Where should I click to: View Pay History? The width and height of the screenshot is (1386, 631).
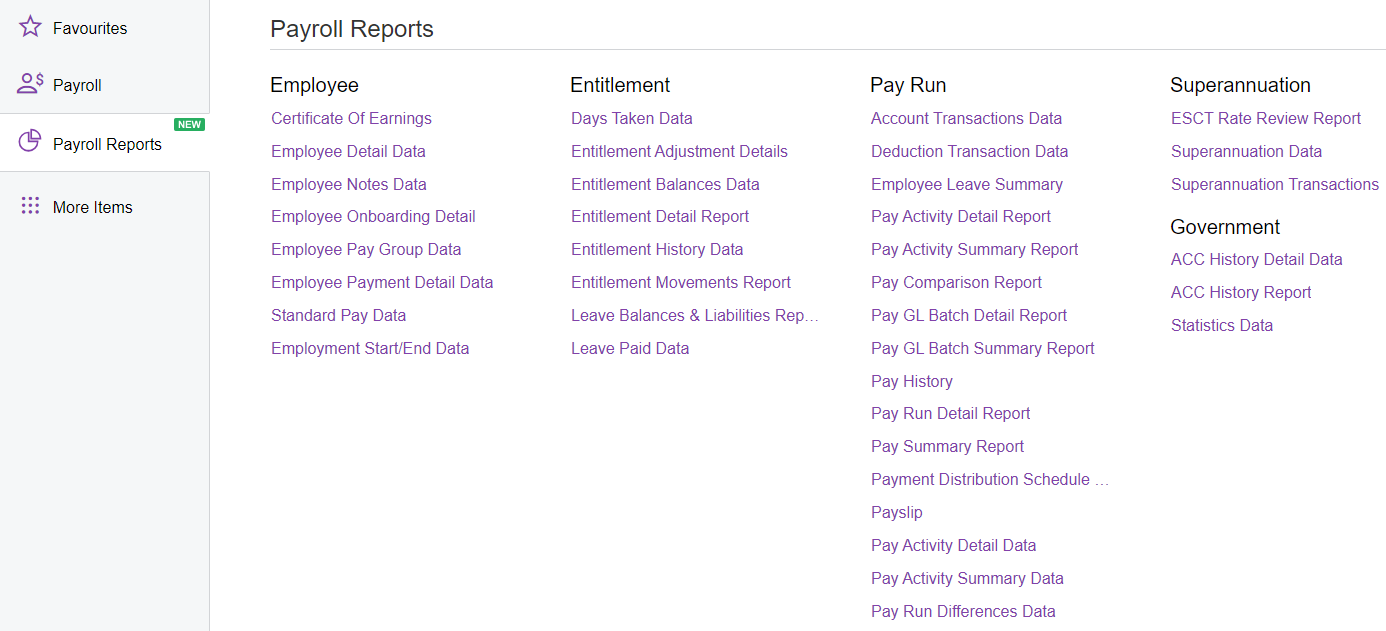point(911,381)
